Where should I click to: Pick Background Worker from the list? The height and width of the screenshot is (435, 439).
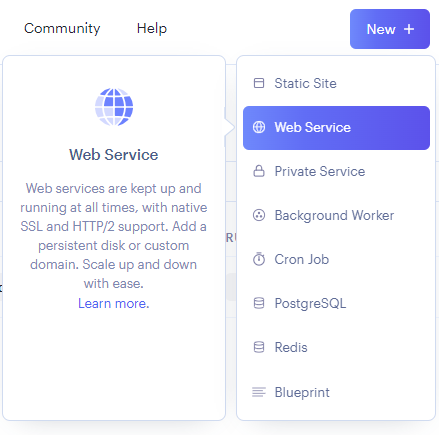(336, 215)
